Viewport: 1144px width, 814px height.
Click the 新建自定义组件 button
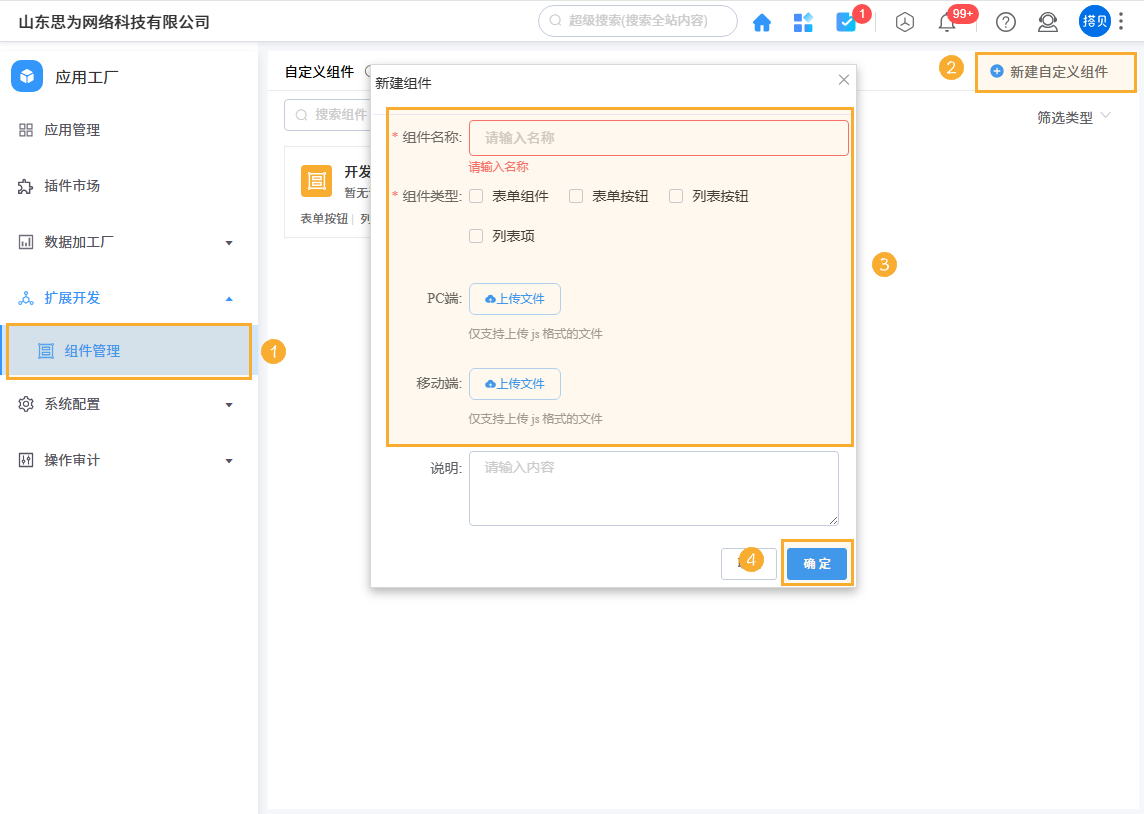tap(1054, 71)
